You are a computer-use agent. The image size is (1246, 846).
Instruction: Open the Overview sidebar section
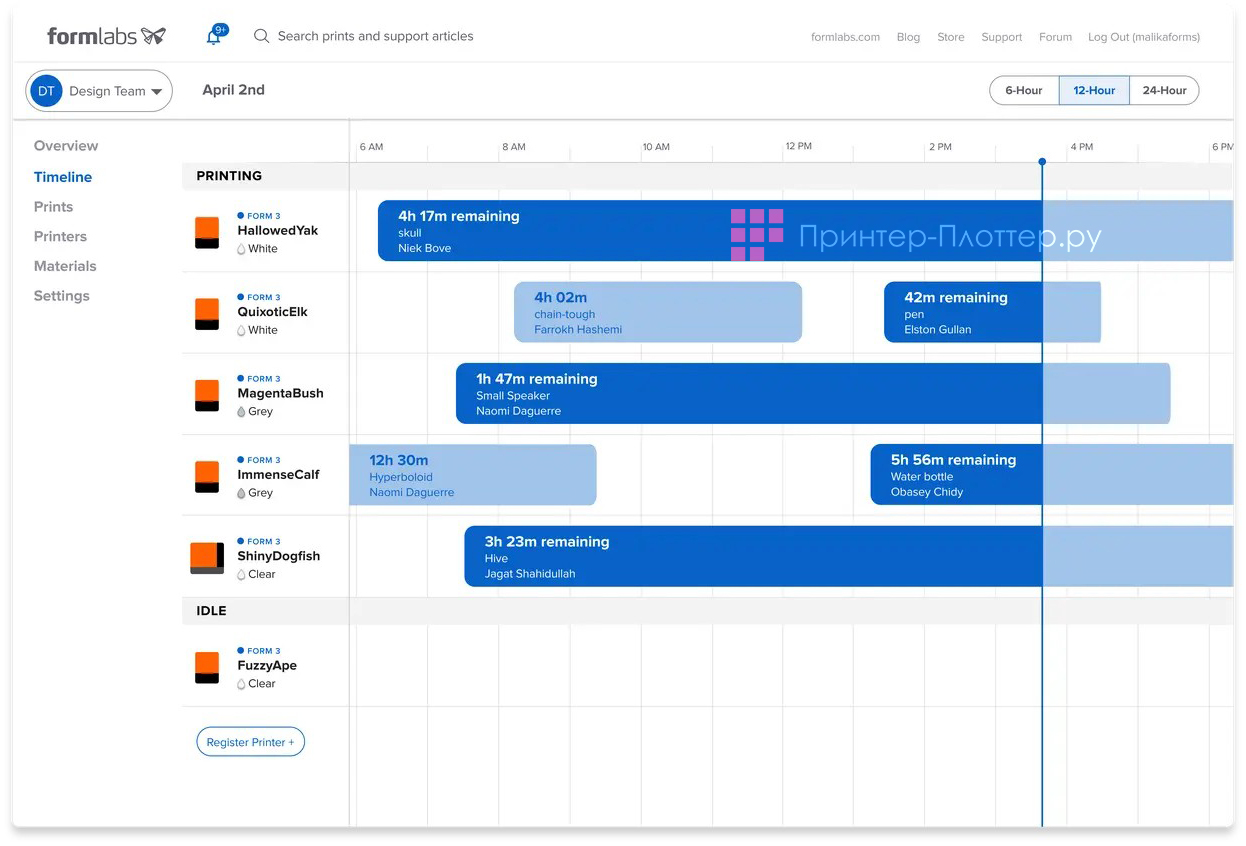66,146
